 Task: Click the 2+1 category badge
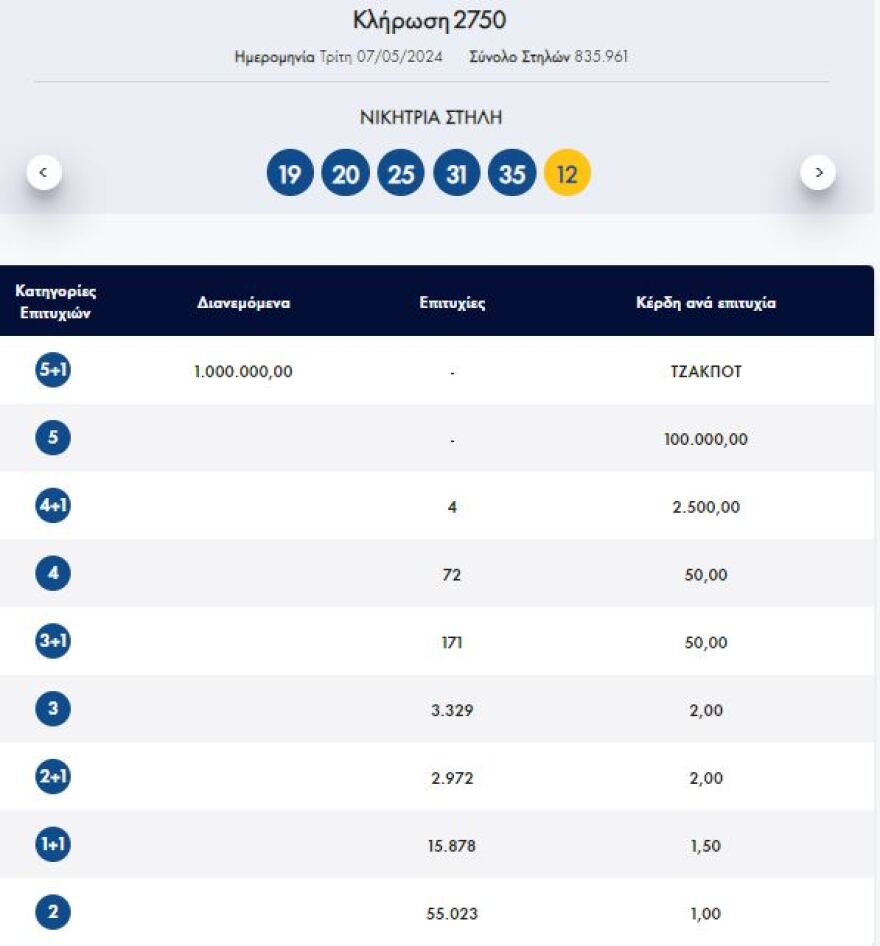tap(53, 778)
